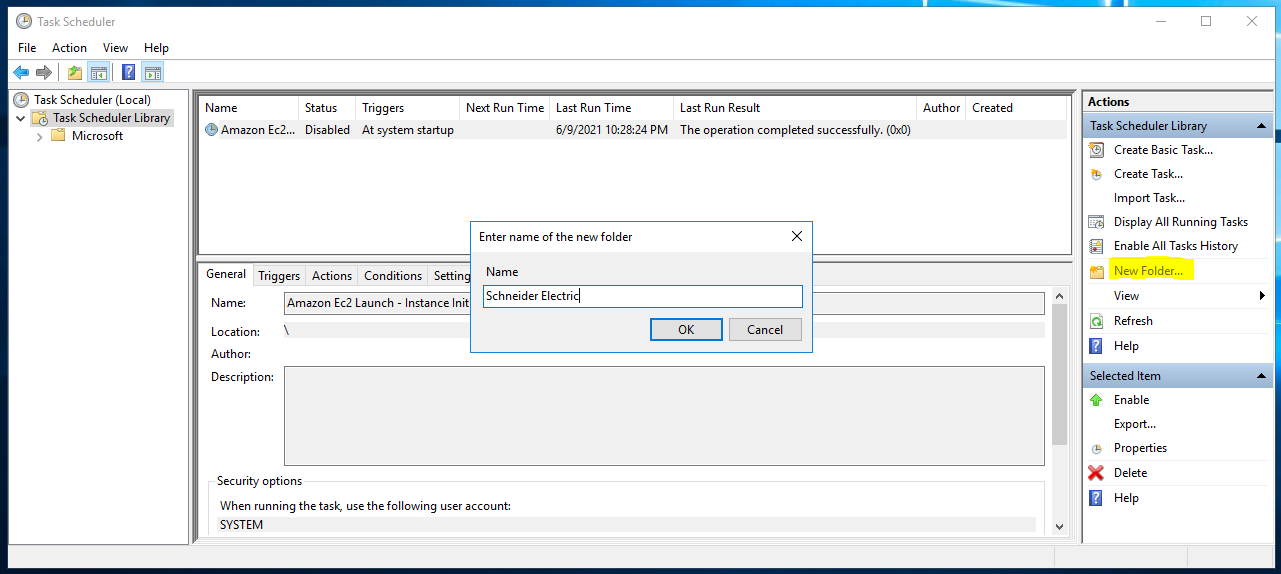
Task: Click the Enable All Tasks History icon
Action: coord(1097,246)
